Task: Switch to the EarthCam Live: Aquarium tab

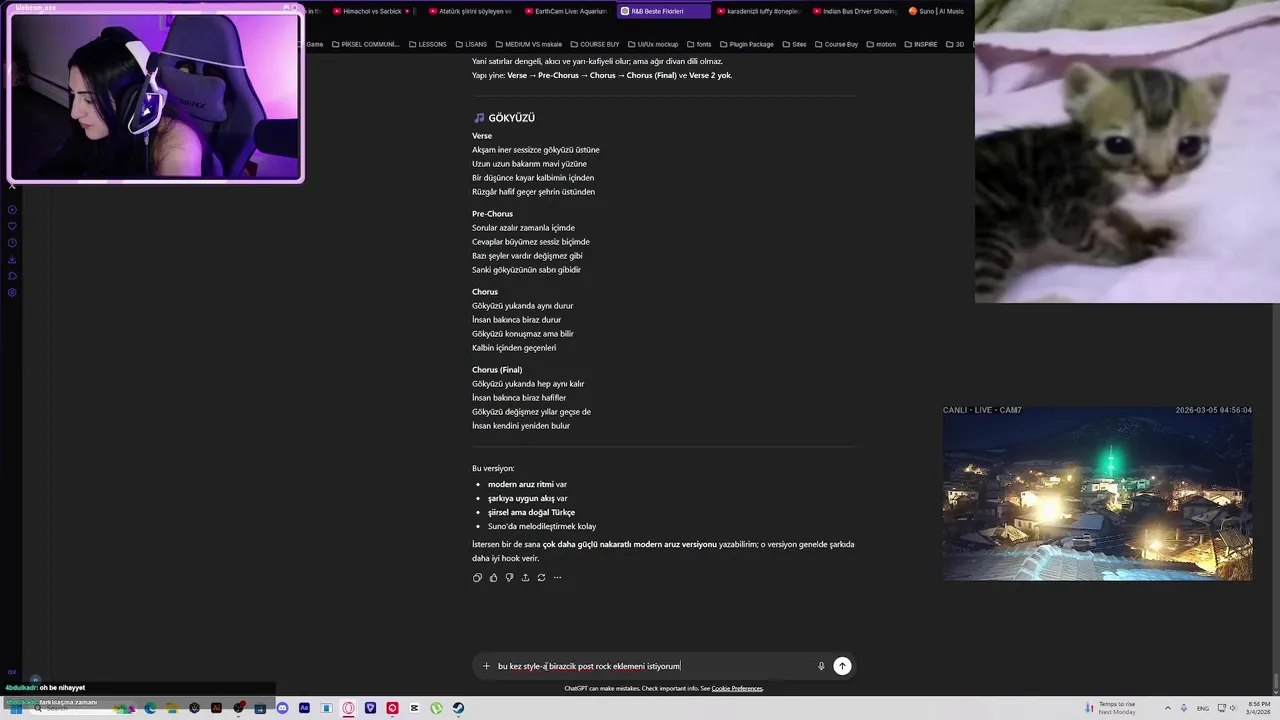Action: pyautogui.click(x=566, y=11)
